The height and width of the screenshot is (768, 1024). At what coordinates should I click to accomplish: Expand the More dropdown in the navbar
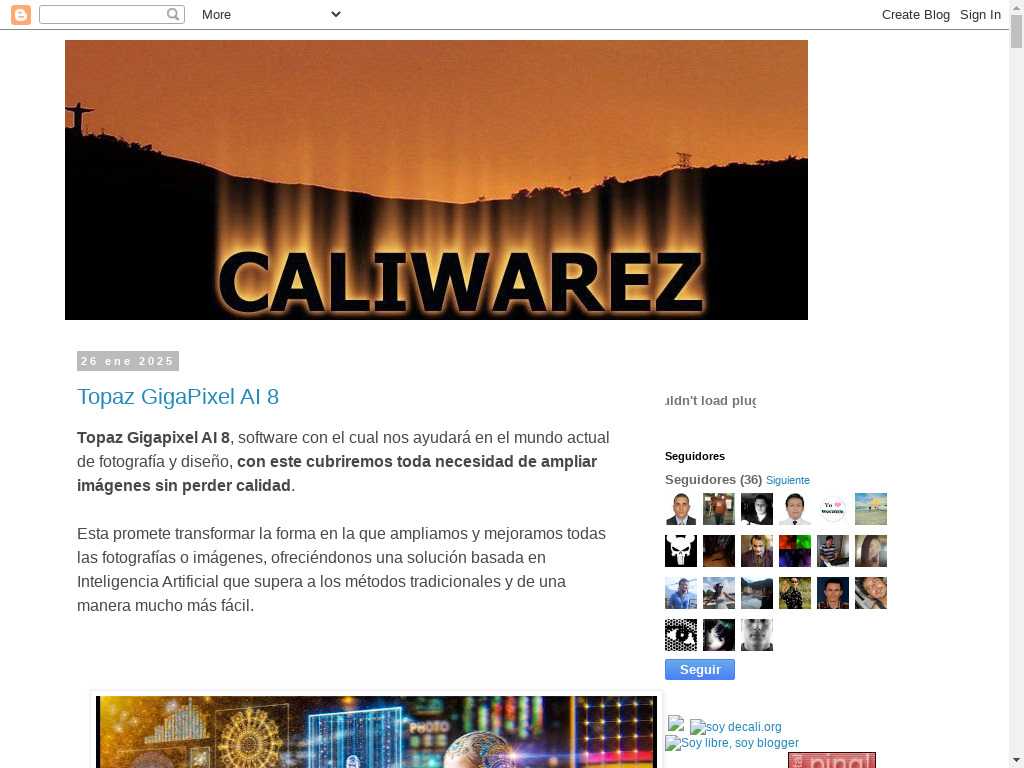(271, 14)
